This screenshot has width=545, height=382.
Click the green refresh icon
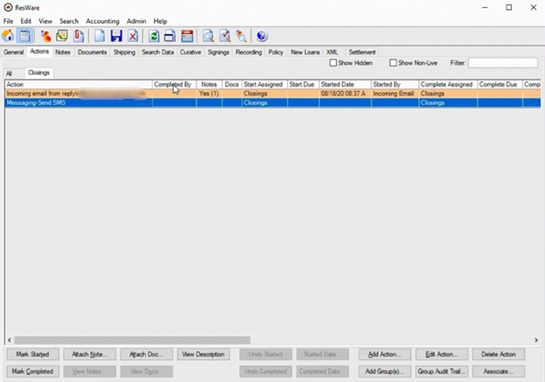tap(154, 36)
